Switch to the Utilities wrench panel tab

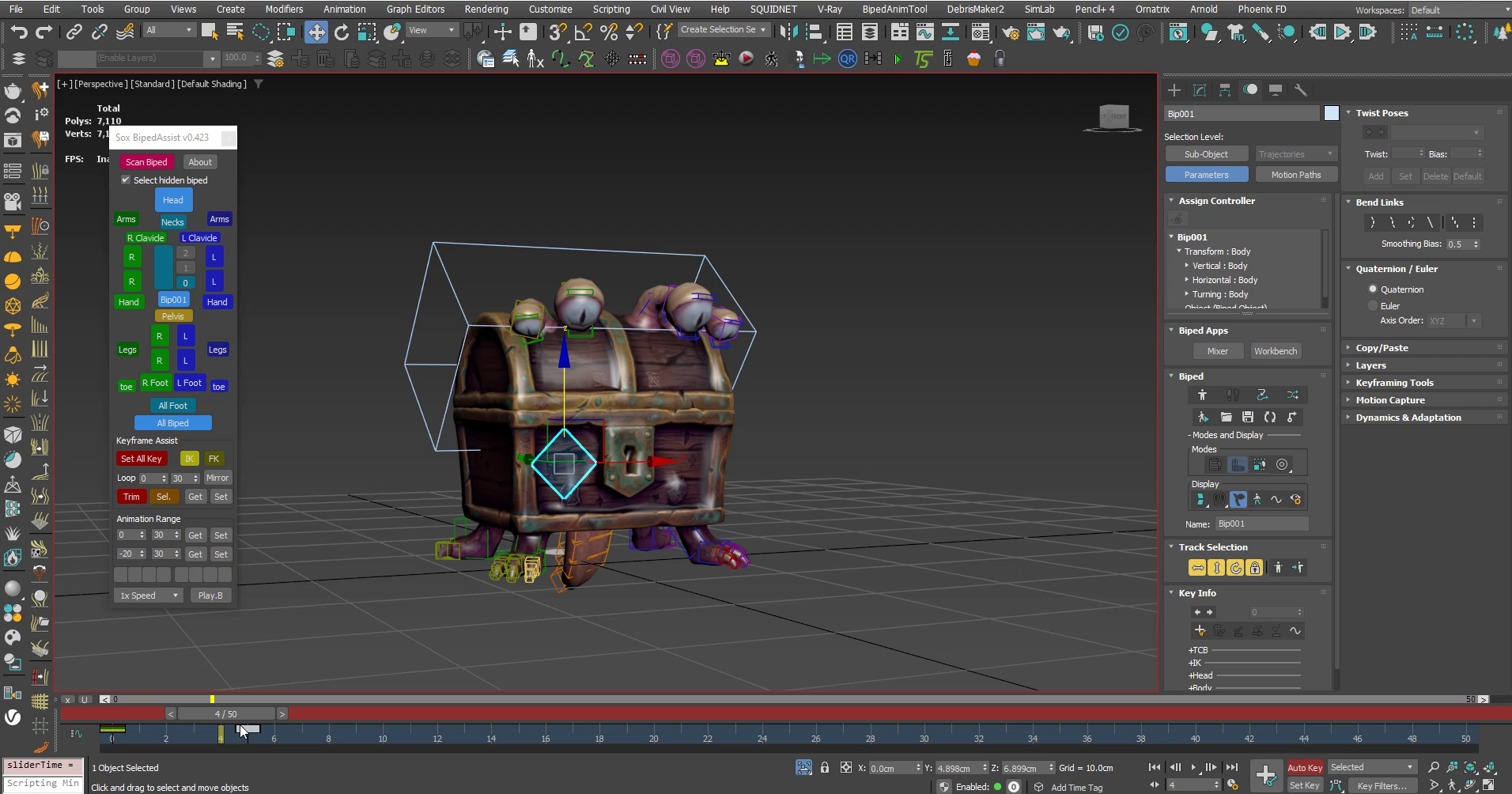(1301, 90)
